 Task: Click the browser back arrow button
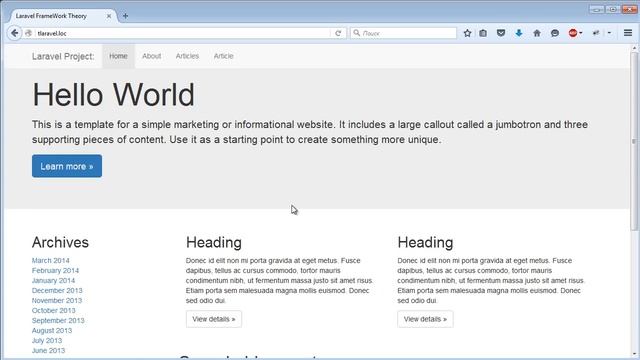pyautogui.click(x=14, y=33)
